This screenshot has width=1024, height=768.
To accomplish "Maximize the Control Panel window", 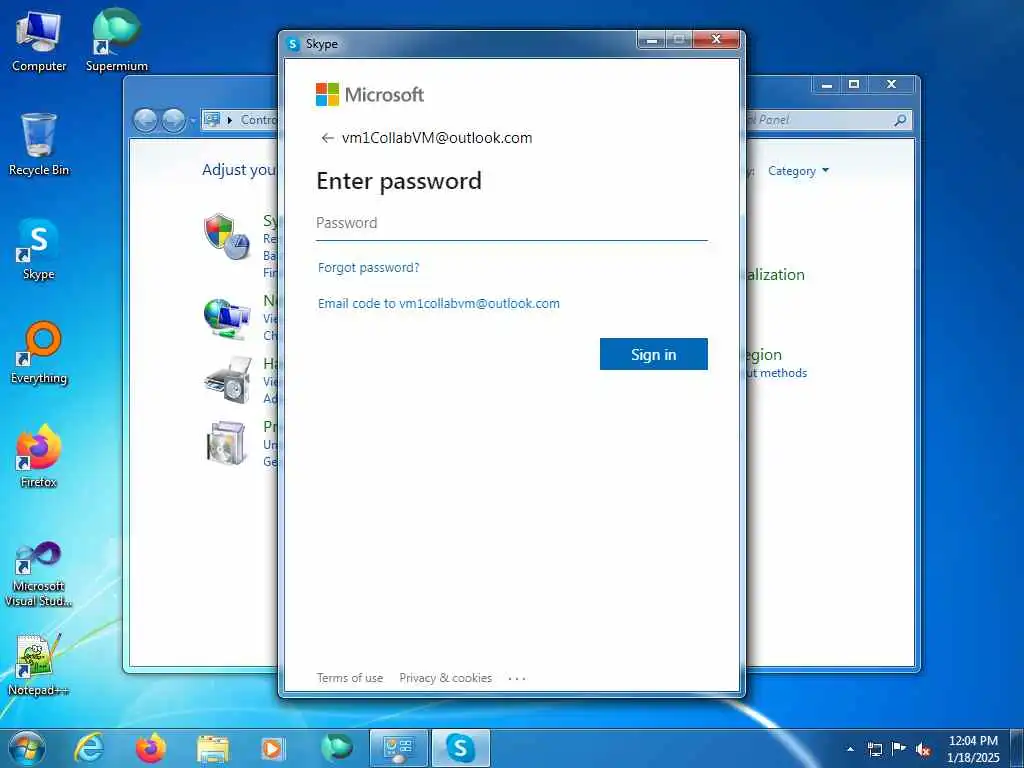I will pos(854,84).
